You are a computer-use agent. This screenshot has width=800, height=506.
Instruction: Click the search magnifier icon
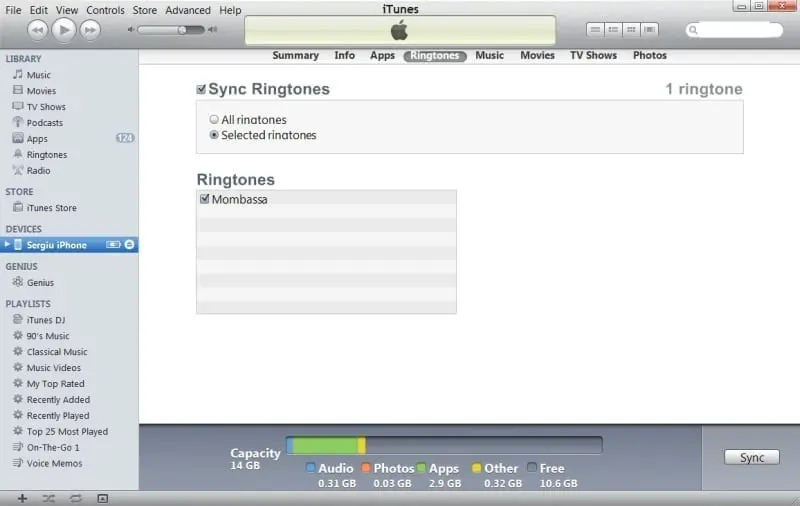693,30
